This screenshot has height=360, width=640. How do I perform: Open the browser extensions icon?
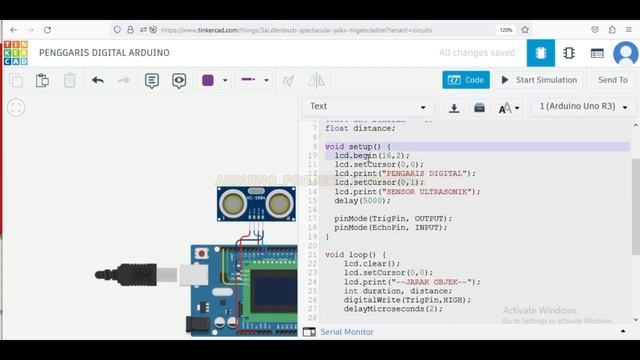[612, 30]
